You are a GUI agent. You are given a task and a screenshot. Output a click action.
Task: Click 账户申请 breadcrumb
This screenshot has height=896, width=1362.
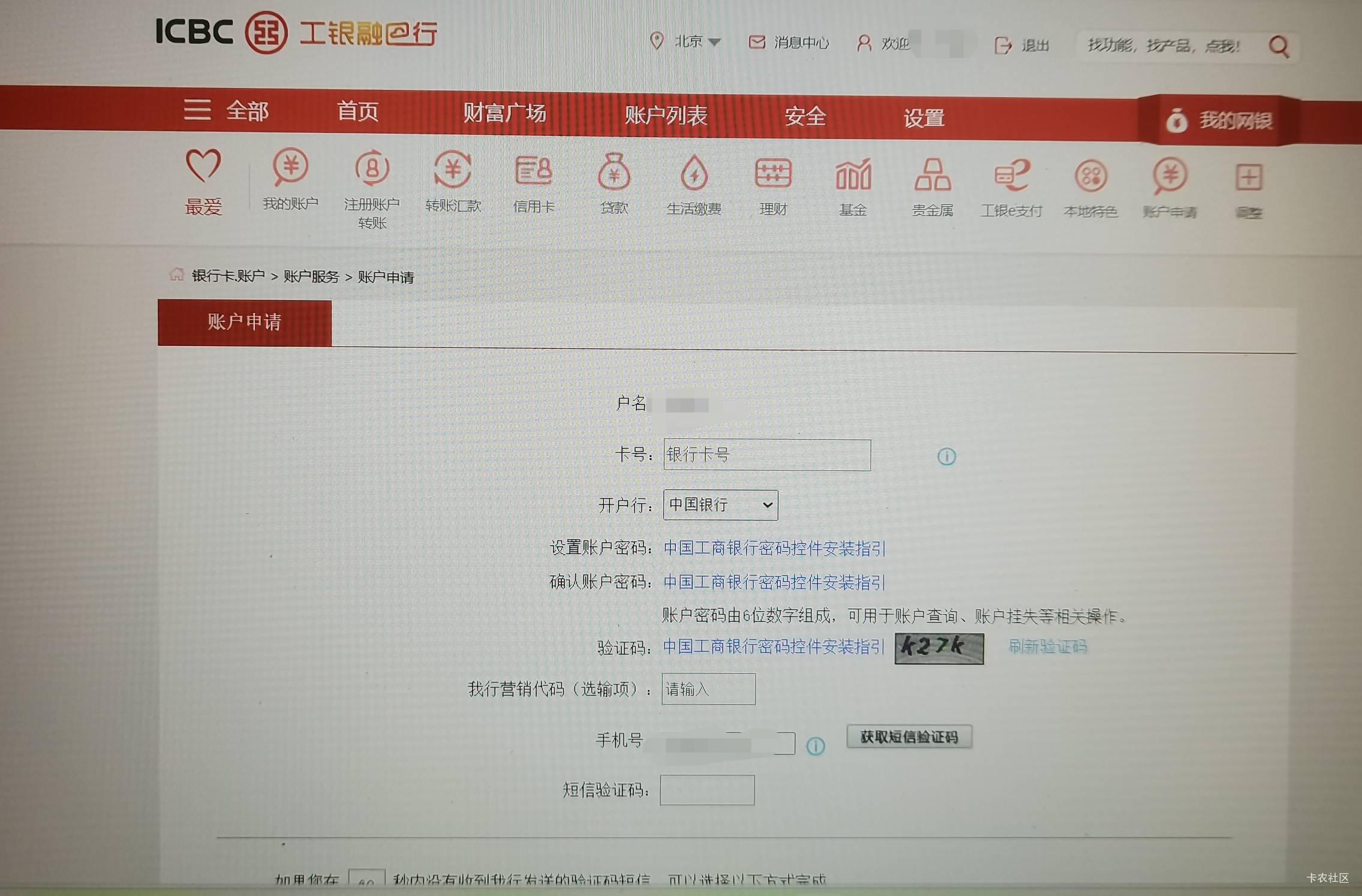(x=386, y=277)
